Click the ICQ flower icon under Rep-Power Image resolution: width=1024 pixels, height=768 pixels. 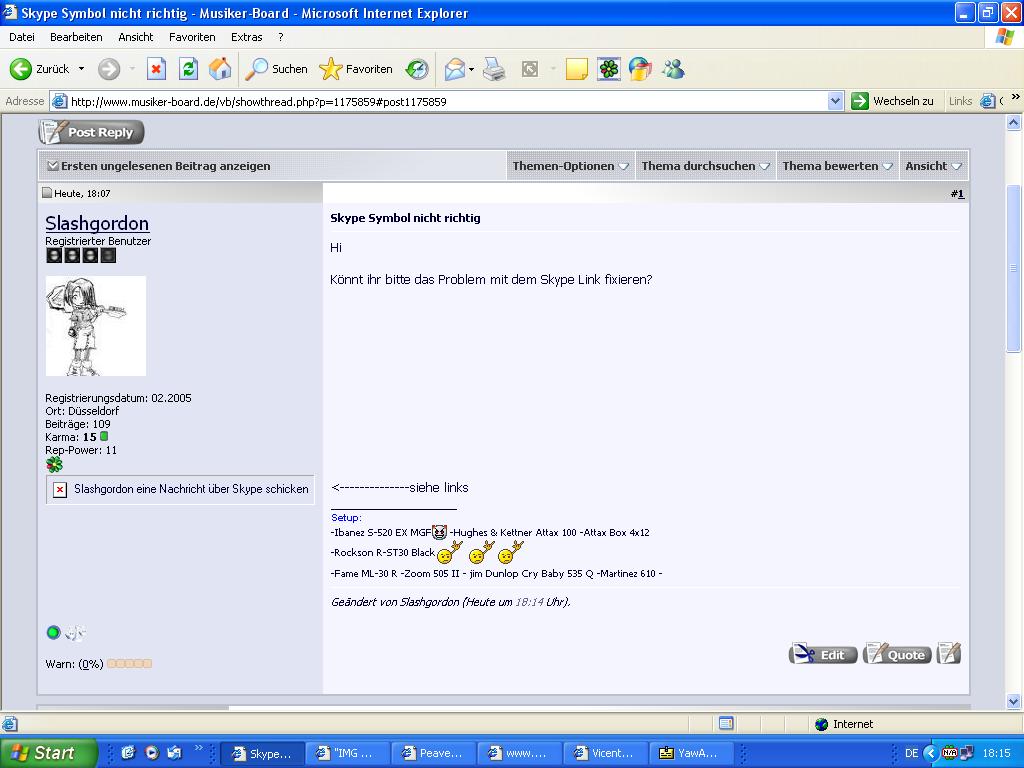coord(54,464)
